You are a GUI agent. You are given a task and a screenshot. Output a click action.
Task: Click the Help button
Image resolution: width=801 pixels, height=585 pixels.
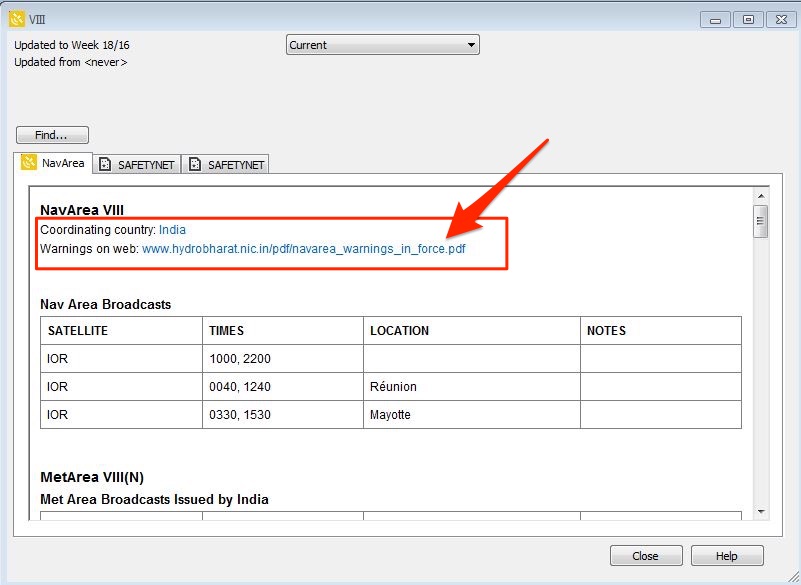point(727,556)
